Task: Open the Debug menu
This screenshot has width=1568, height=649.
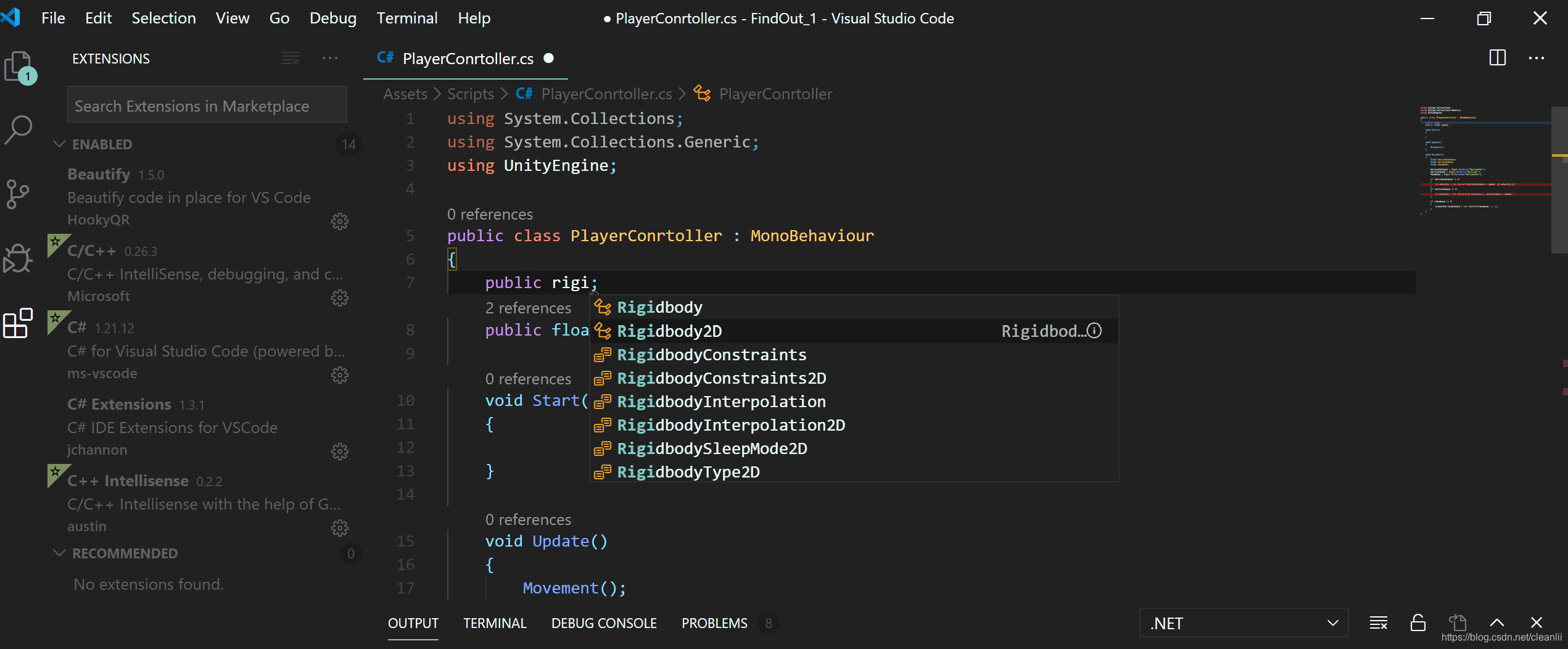Action: [x=332, y=18]
